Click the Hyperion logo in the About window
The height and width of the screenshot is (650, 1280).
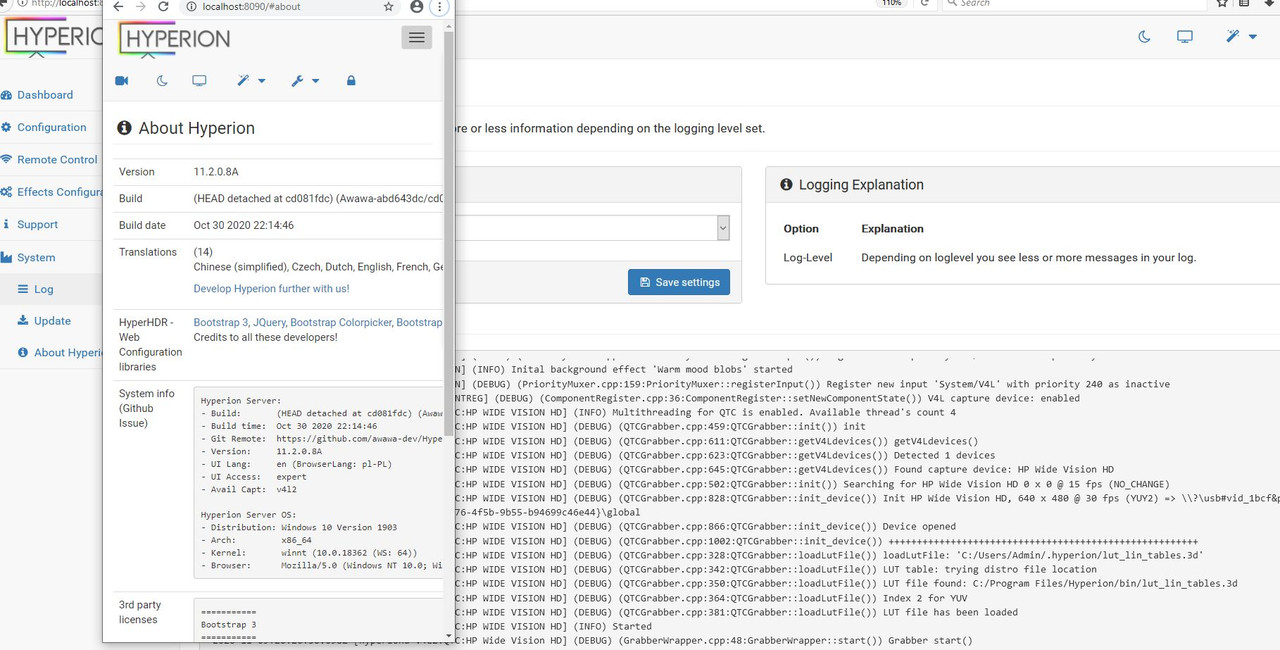click(x=175, y=39)
